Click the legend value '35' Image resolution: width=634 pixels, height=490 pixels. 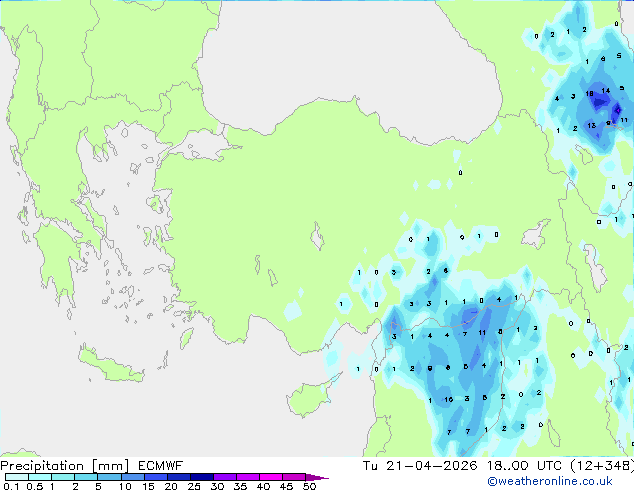[240, 486]
